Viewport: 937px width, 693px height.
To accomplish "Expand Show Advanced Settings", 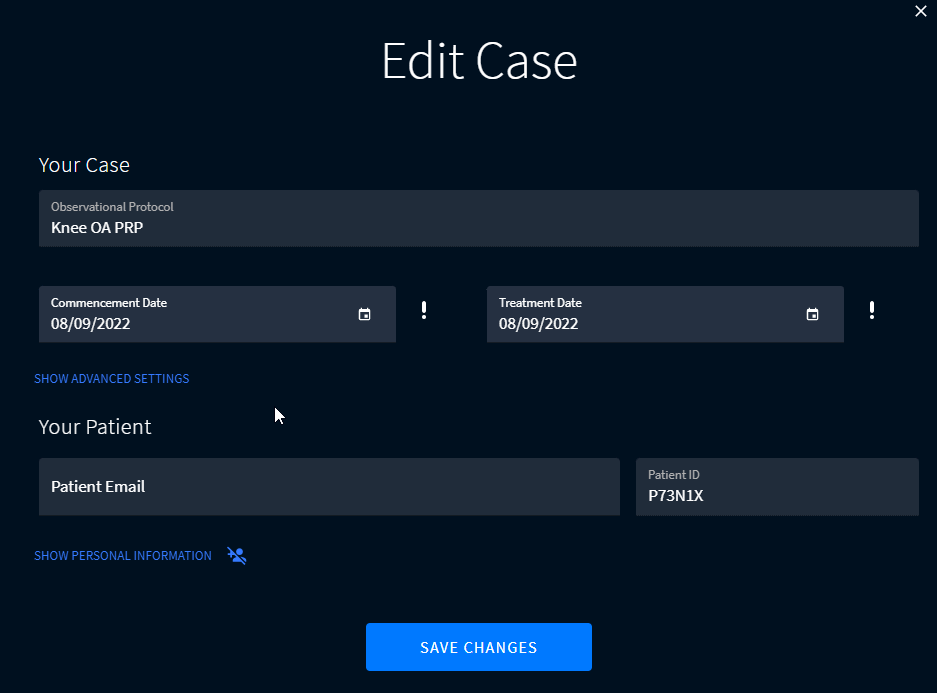I will pyautogui.click(x=112, y=379).
